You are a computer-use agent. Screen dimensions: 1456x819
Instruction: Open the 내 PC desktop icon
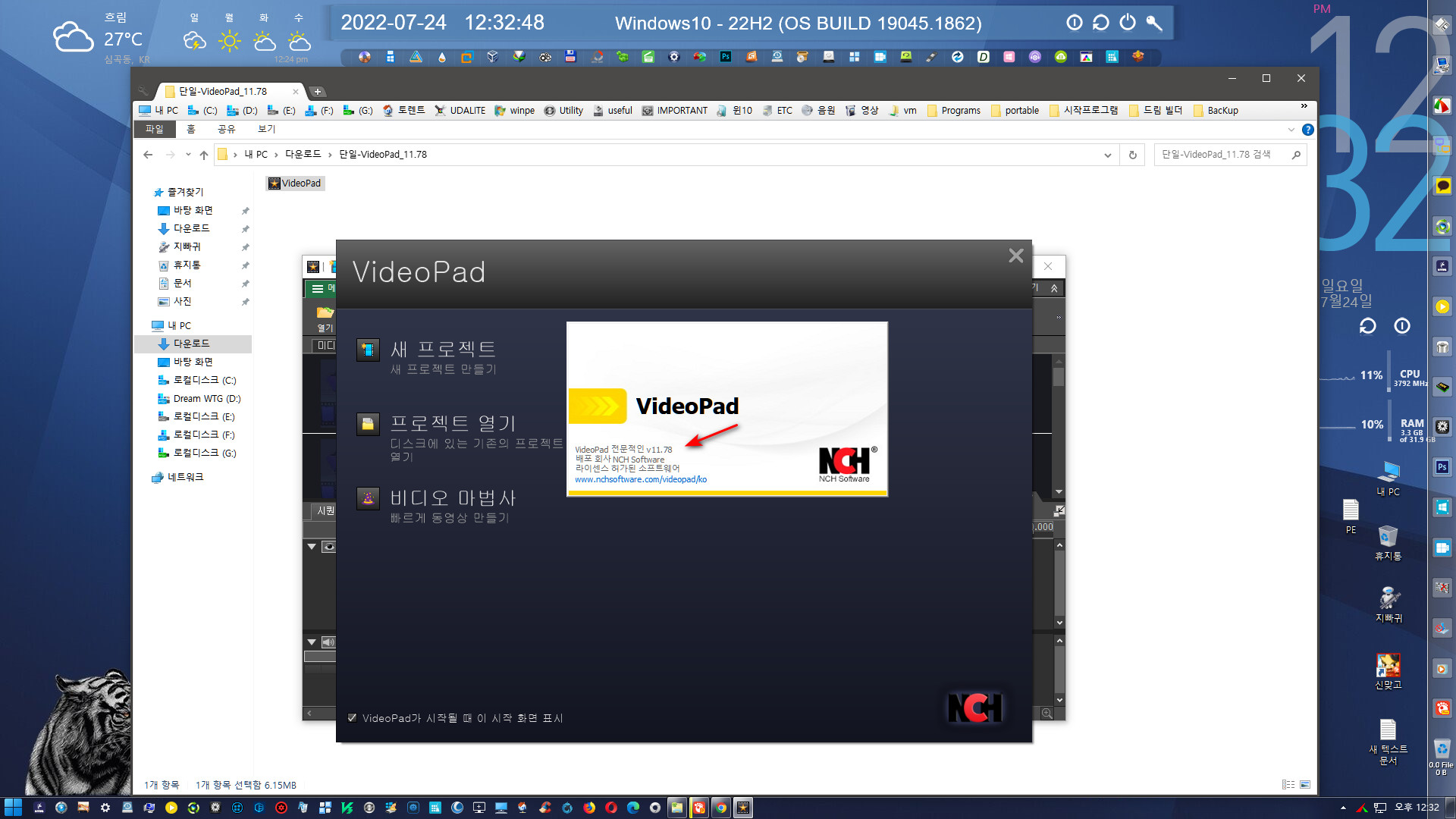tap(1389, 479)
